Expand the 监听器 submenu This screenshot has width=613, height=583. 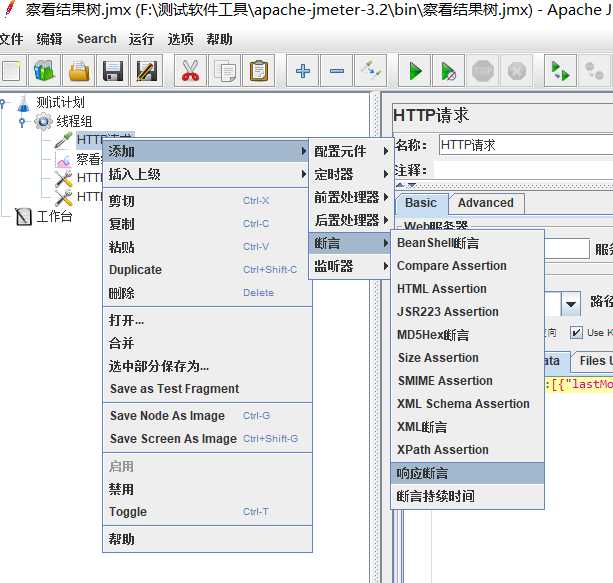point(351,266)
